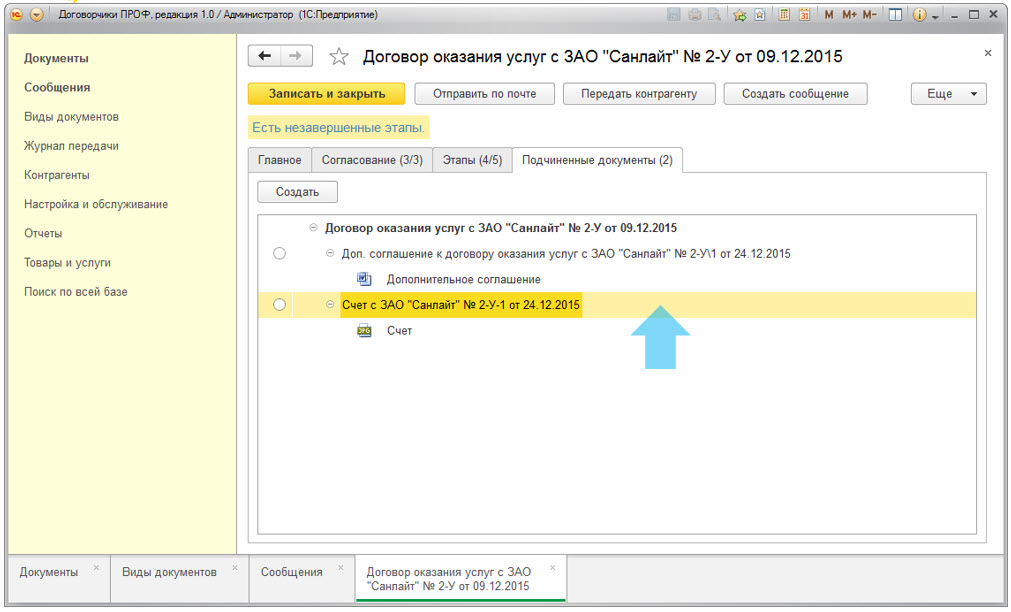Open main menu round arrow button
1011x612 pixels.
37,14
